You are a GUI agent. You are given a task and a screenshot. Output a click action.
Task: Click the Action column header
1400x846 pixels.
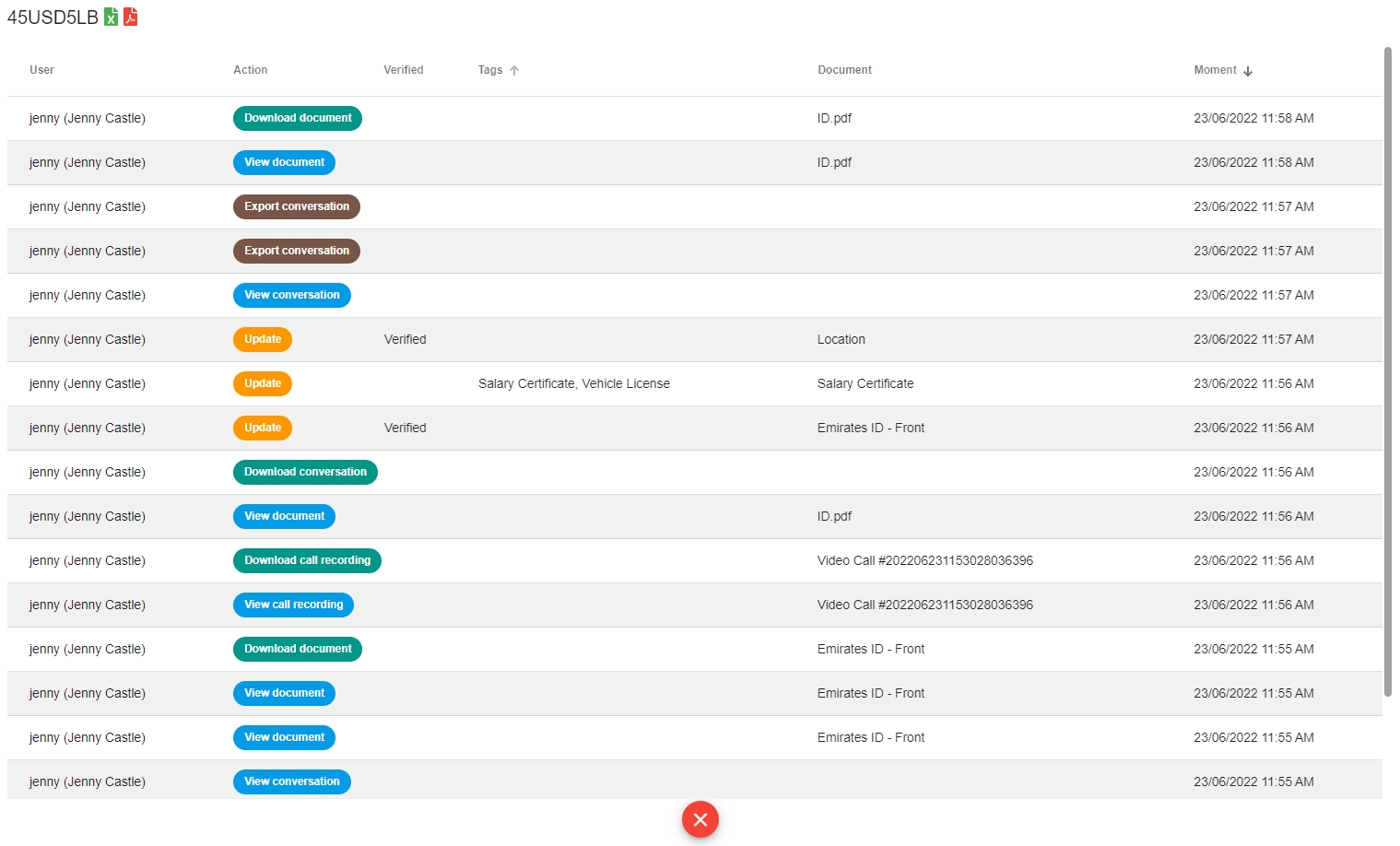point(250,70)
